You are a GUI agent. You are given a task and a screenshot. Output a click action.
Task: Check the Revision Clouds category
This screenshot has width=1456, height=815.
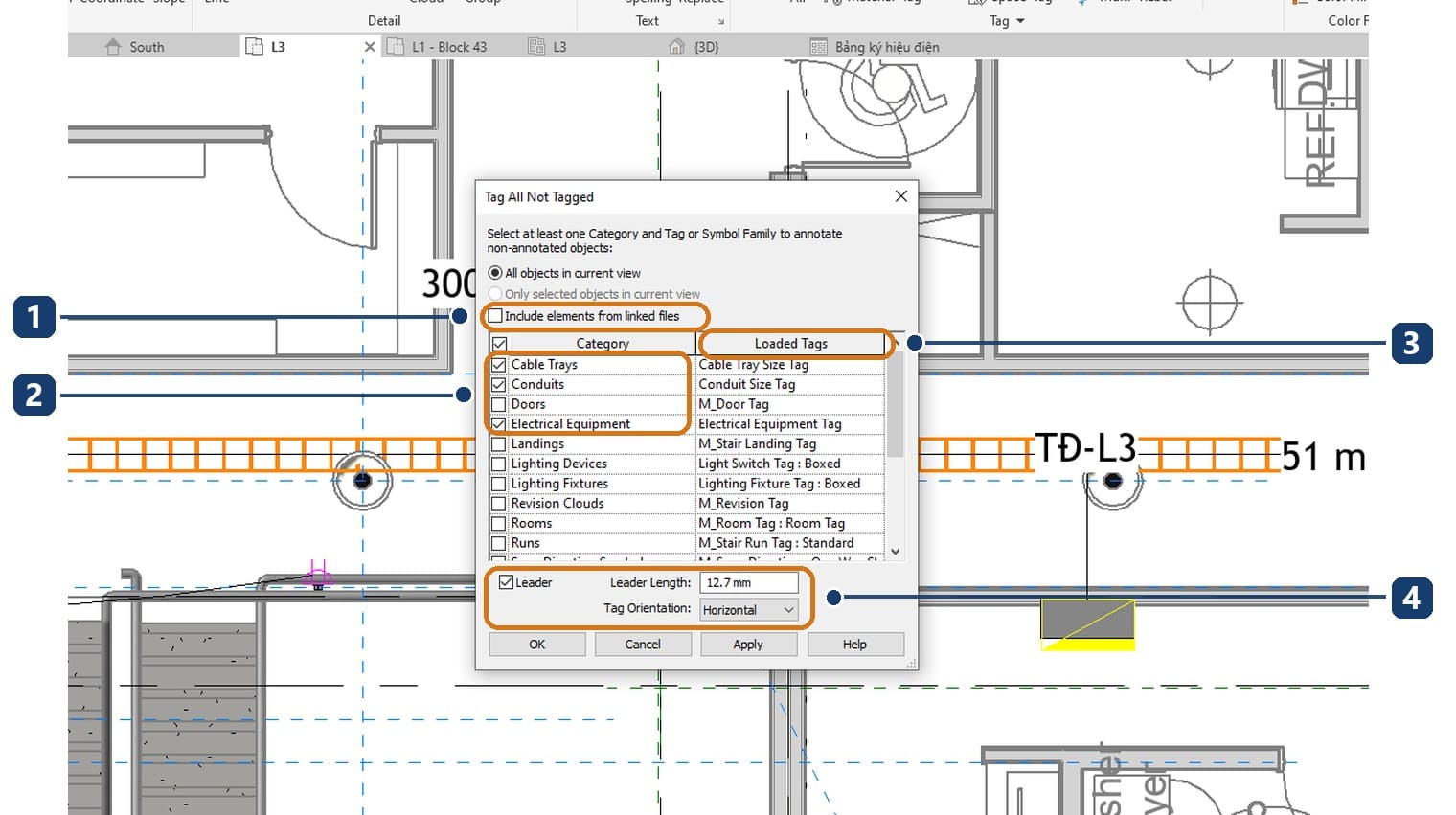(x=499, y=504)
